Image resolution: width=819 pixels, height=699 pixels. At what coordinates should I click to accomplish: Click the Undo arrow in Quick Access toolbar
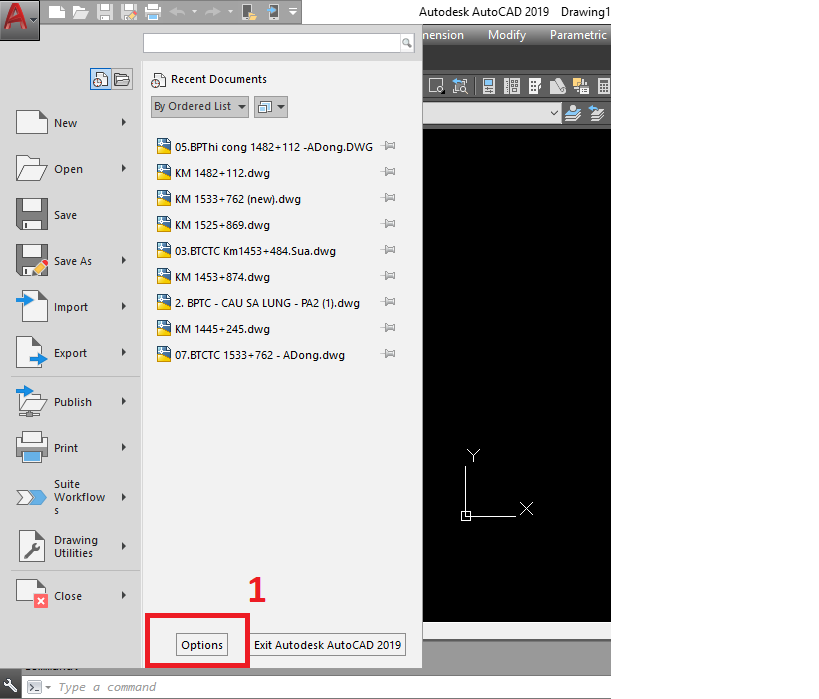(x=178, y=11)
